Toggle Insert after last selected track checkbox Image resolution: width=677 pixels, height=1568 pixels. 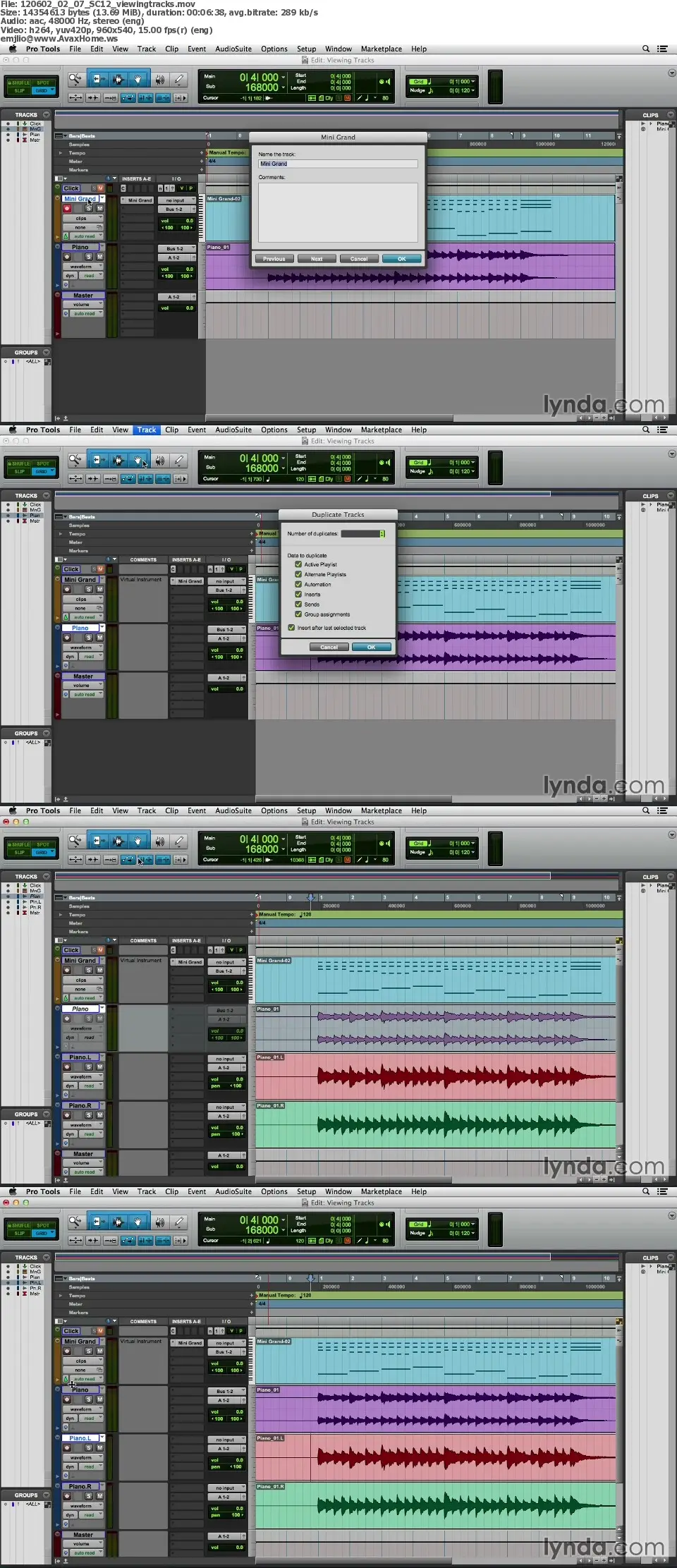coord(291,627)
